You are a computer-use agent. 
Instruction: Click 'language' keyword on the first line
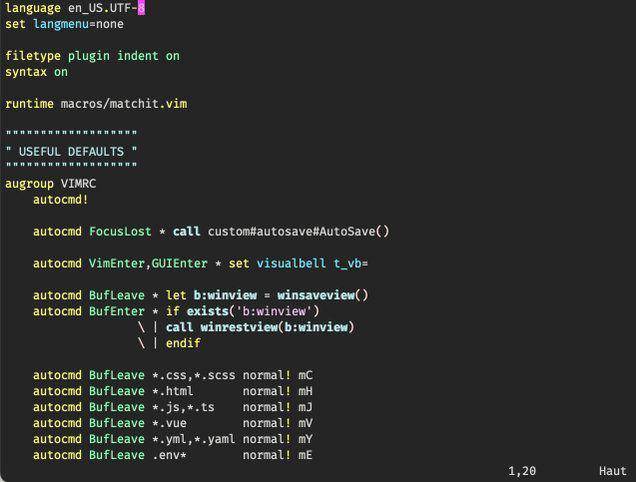point(33,8)
